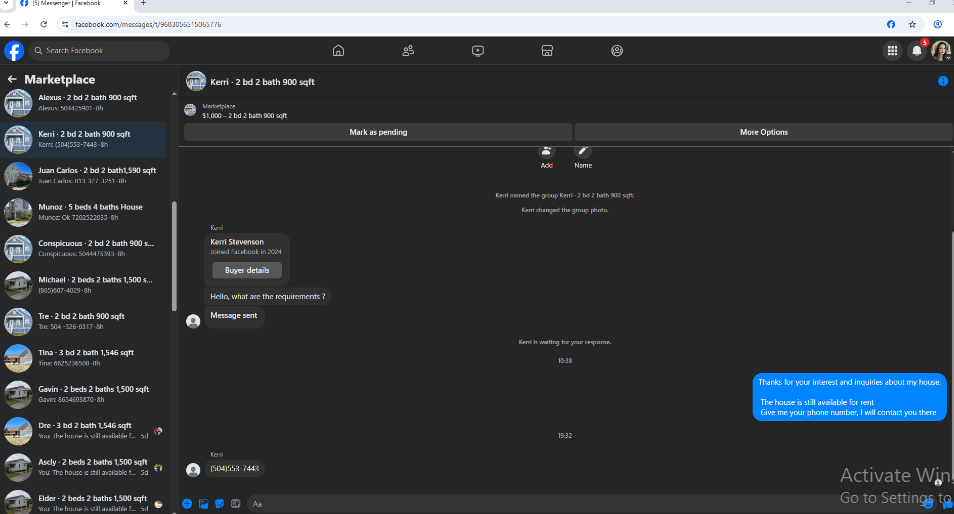Open the Dre 3 bd 2 bath chat

[x=83, y=431]
